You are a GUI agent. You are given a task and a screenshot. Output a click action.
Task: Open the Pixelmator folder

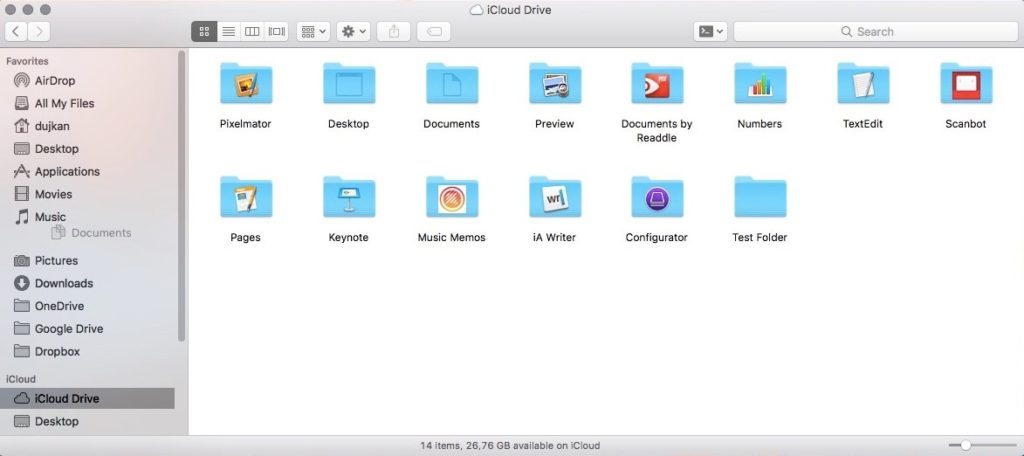point(246,84)
